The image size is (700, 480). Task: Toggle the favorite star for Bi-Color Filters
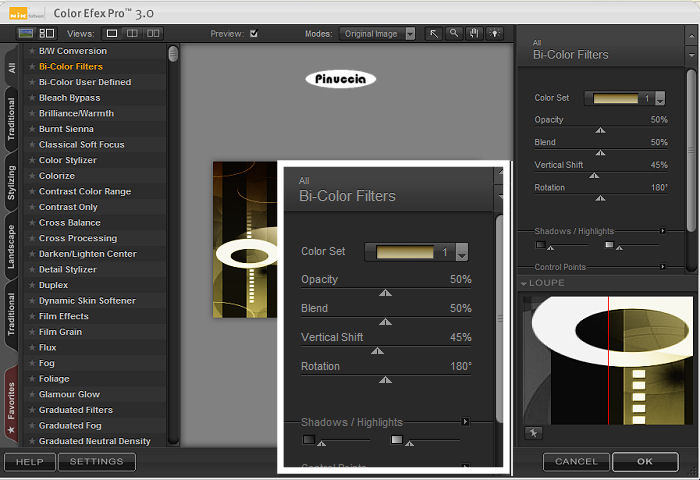click(32, 67)
